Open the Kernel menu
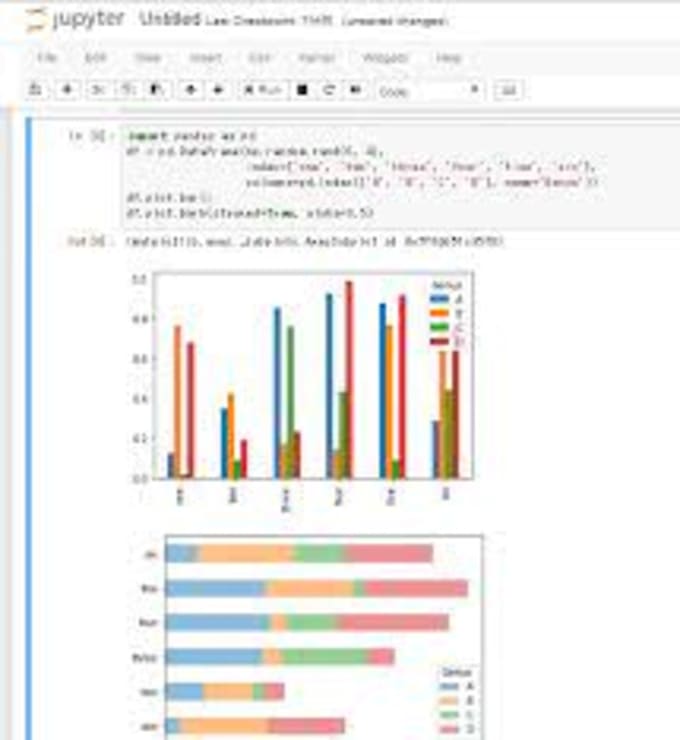Viewport: 680px width, 740px height. pos(317,58)
